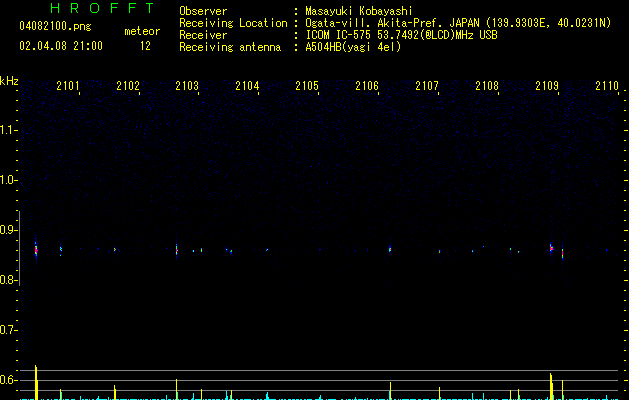
Task: Click the meteor count 12
Action: point(145,46)
